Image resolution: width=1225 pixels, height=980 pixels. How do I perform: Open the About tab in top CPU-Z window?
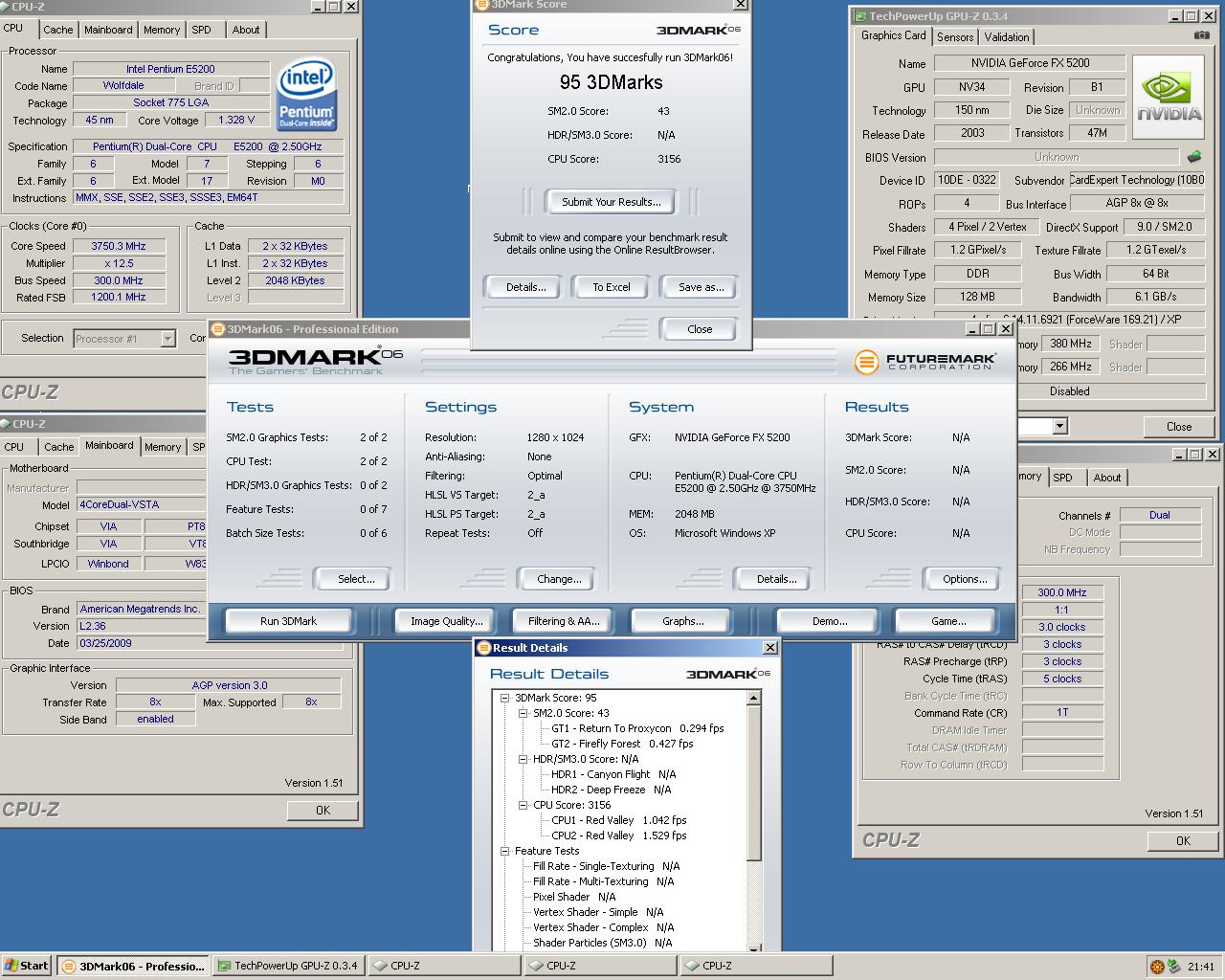click(x=246, y=30)
